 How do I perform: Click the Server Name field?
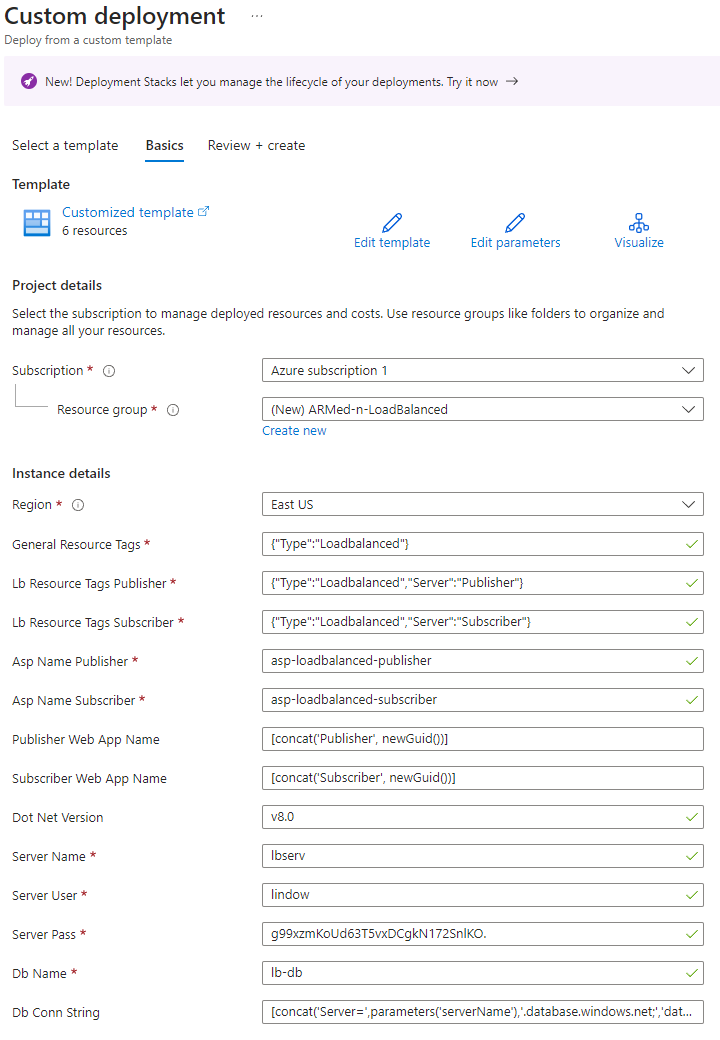[x=483, y=856]
